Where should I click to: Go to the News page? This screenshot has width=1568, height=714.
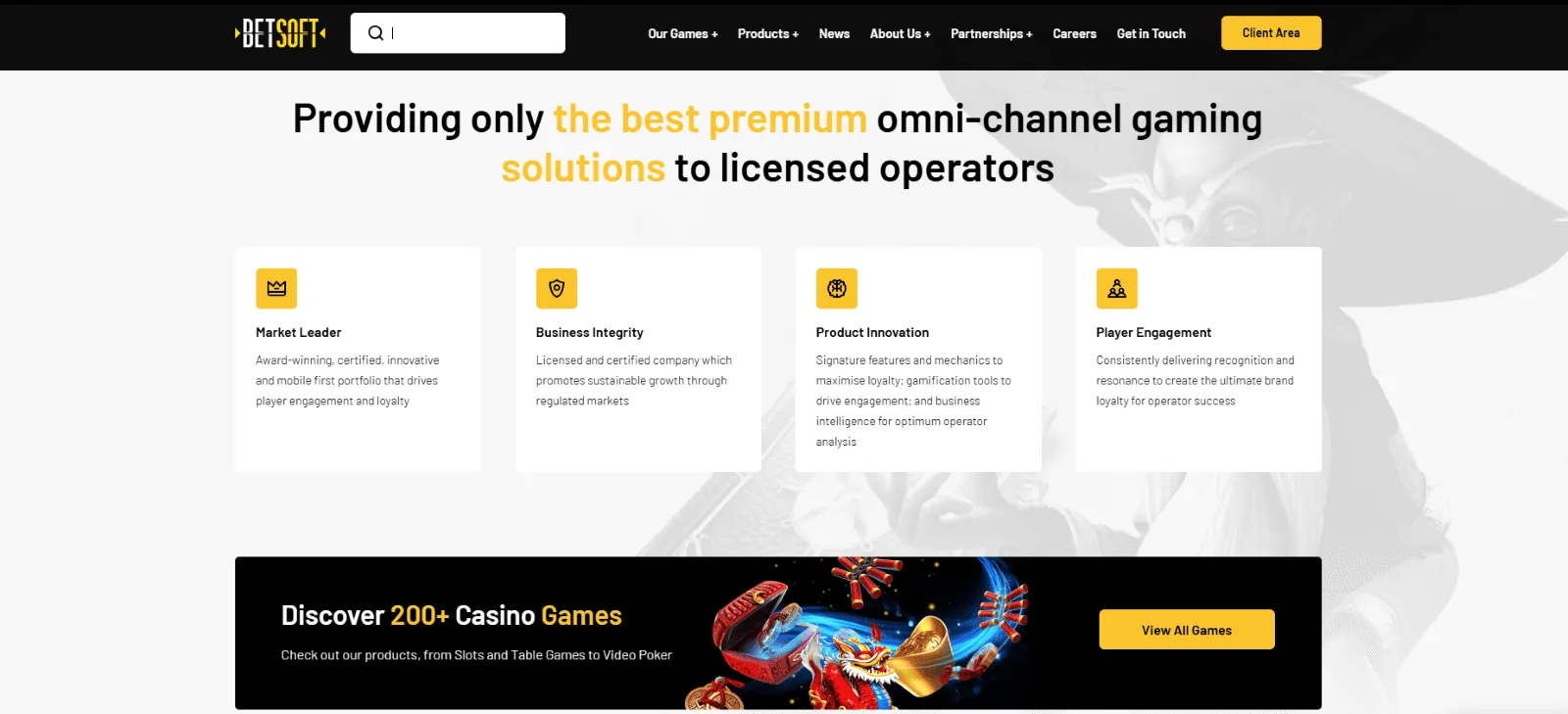[834, 33]
